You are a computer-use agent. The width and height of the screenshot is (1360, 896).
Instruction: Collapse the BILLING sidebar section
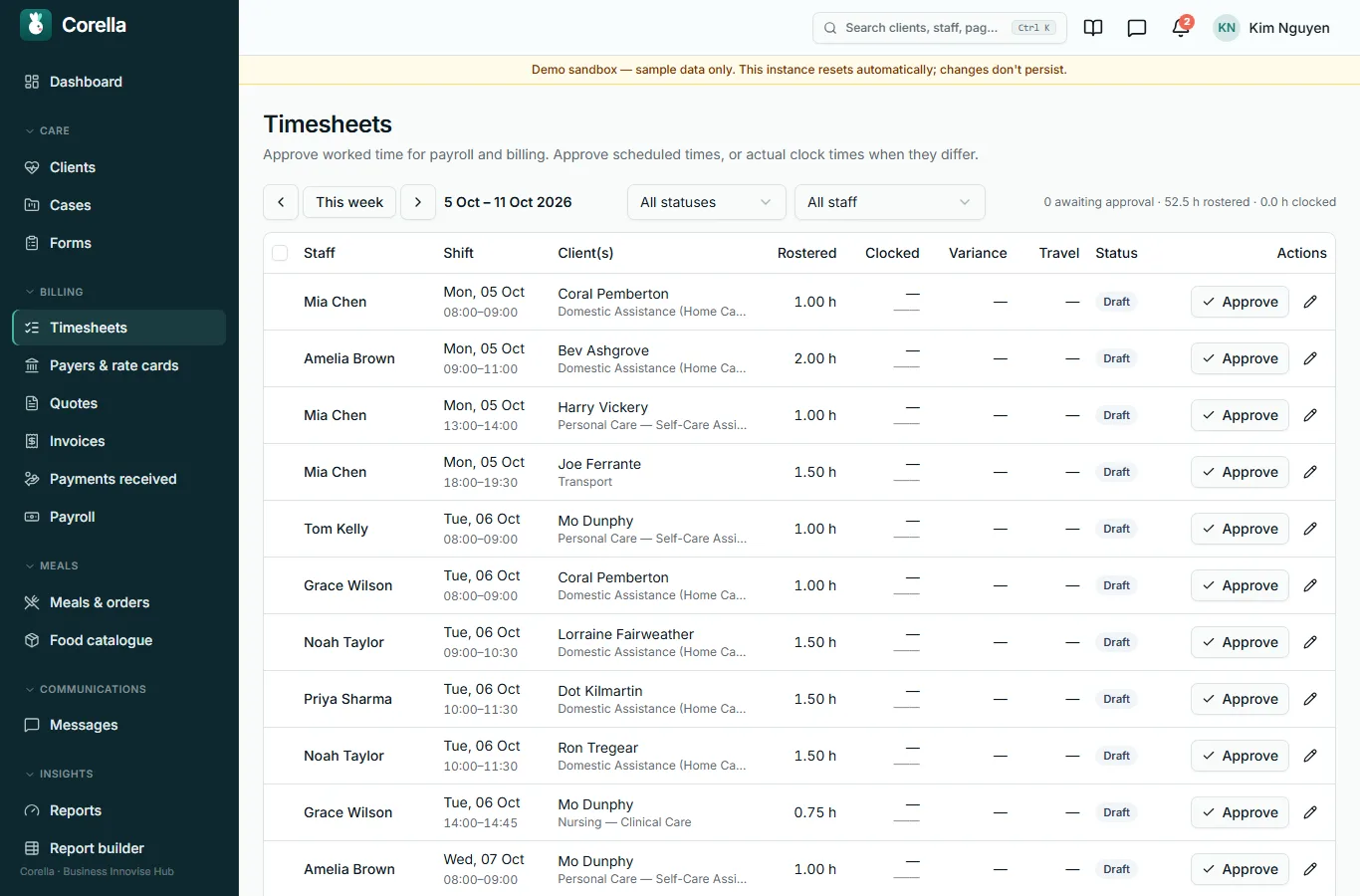pyautogui.click(x=55, y=292)
